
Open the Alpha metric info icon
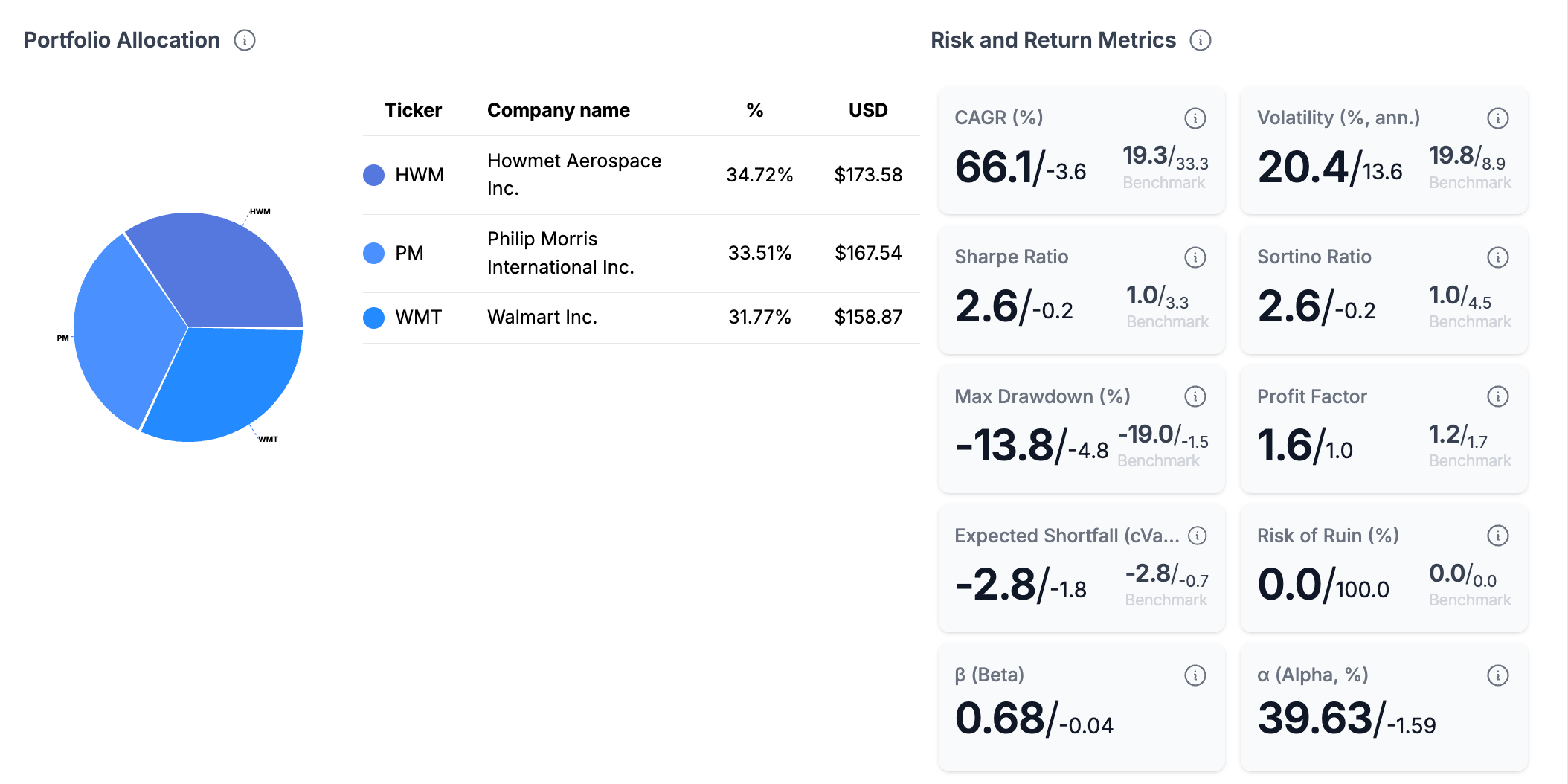[x=1497, y=675]
